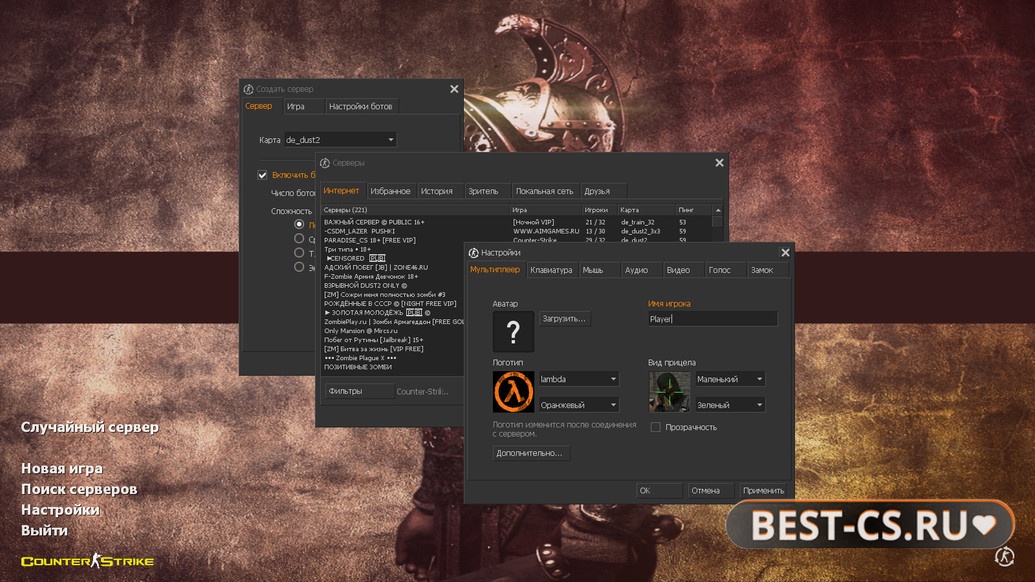
Task: Click the avatar question mark image
Action: (x=513, y=331)
